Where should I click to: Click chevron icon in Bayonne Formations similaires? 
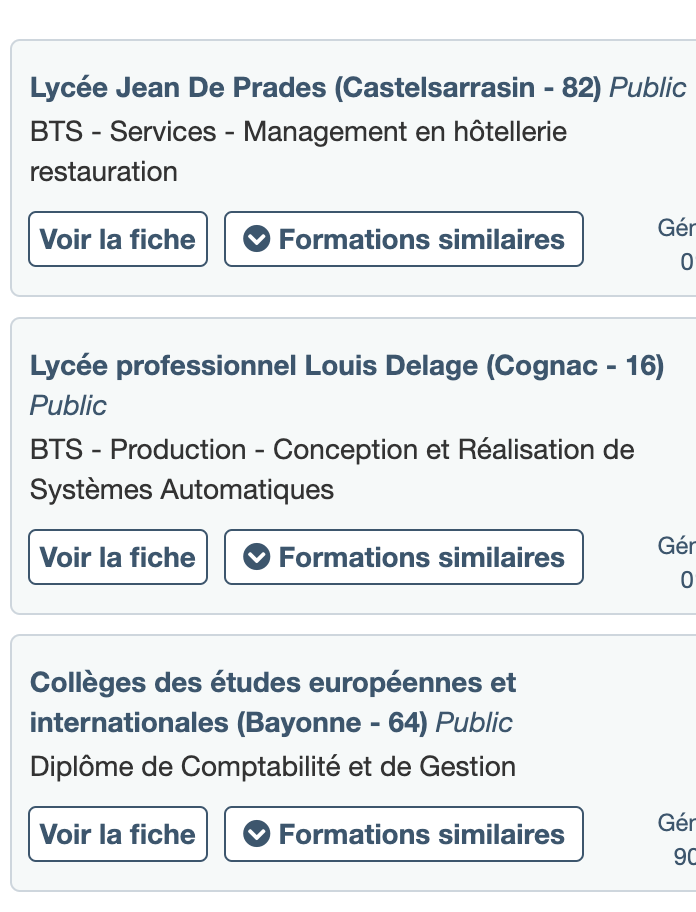point(256,834)
